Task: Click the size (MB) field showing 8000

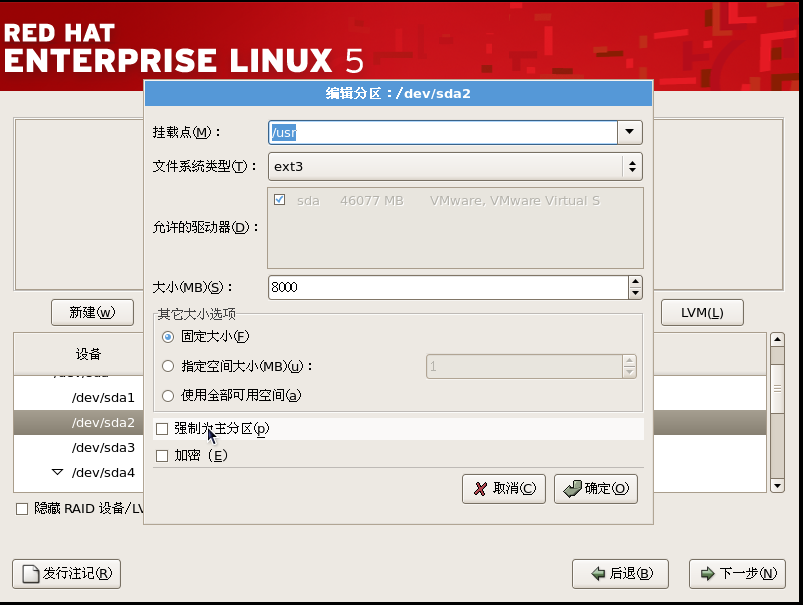Action: point(448,287)
